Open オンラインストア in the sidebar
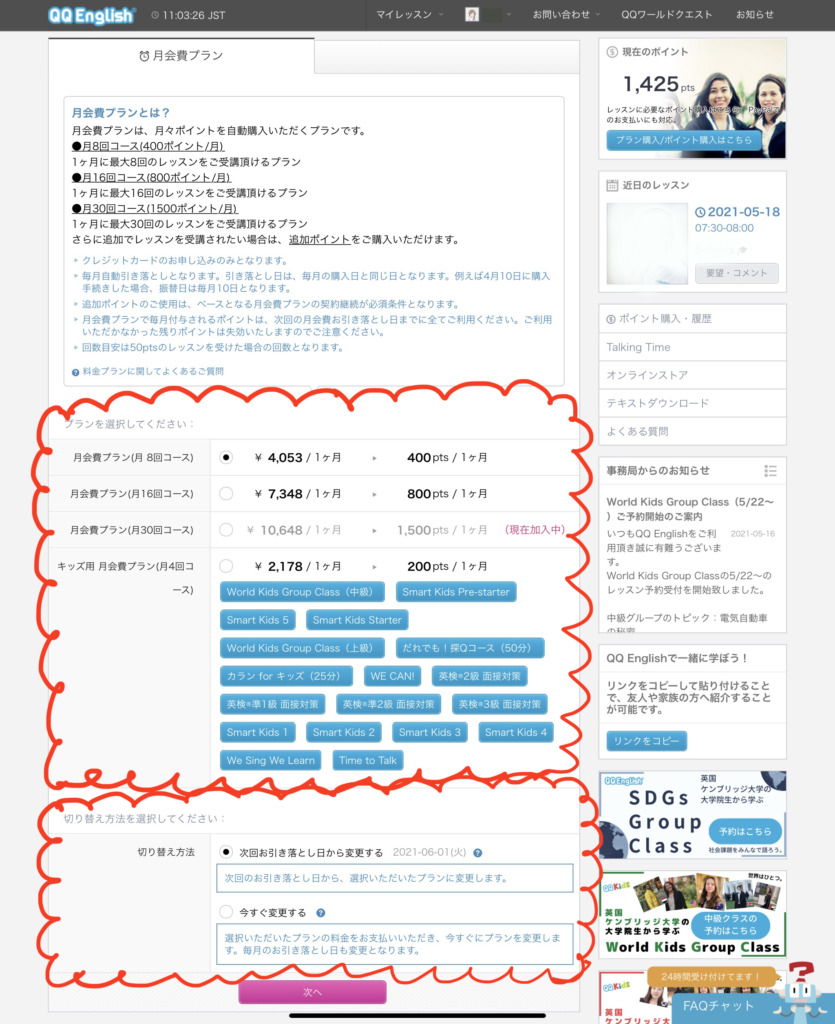The height and width of the screenshot is (1024, 835). click(692, 376)
